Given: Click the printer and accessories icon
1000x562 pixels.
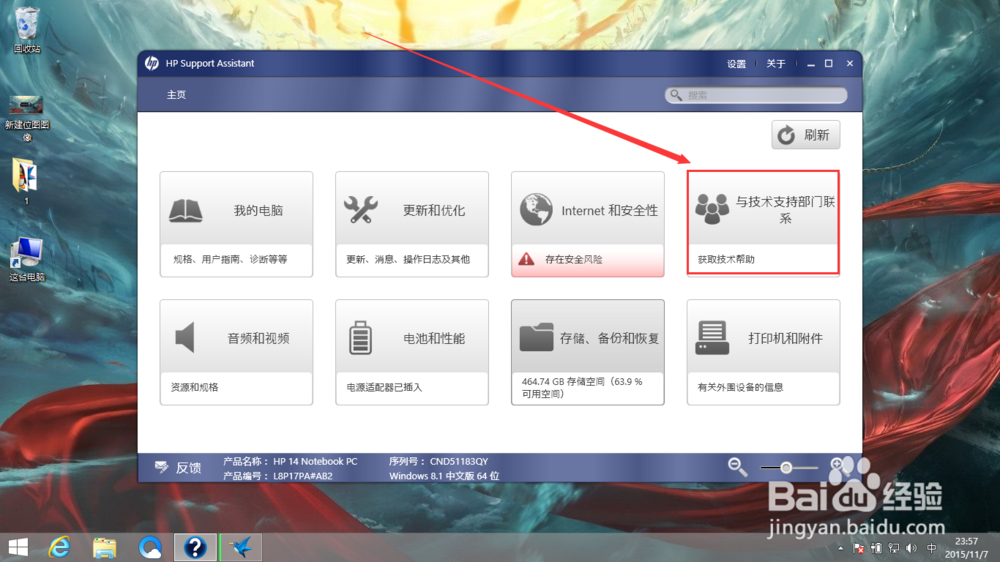Looking at the screenshot, I should 712,338.
